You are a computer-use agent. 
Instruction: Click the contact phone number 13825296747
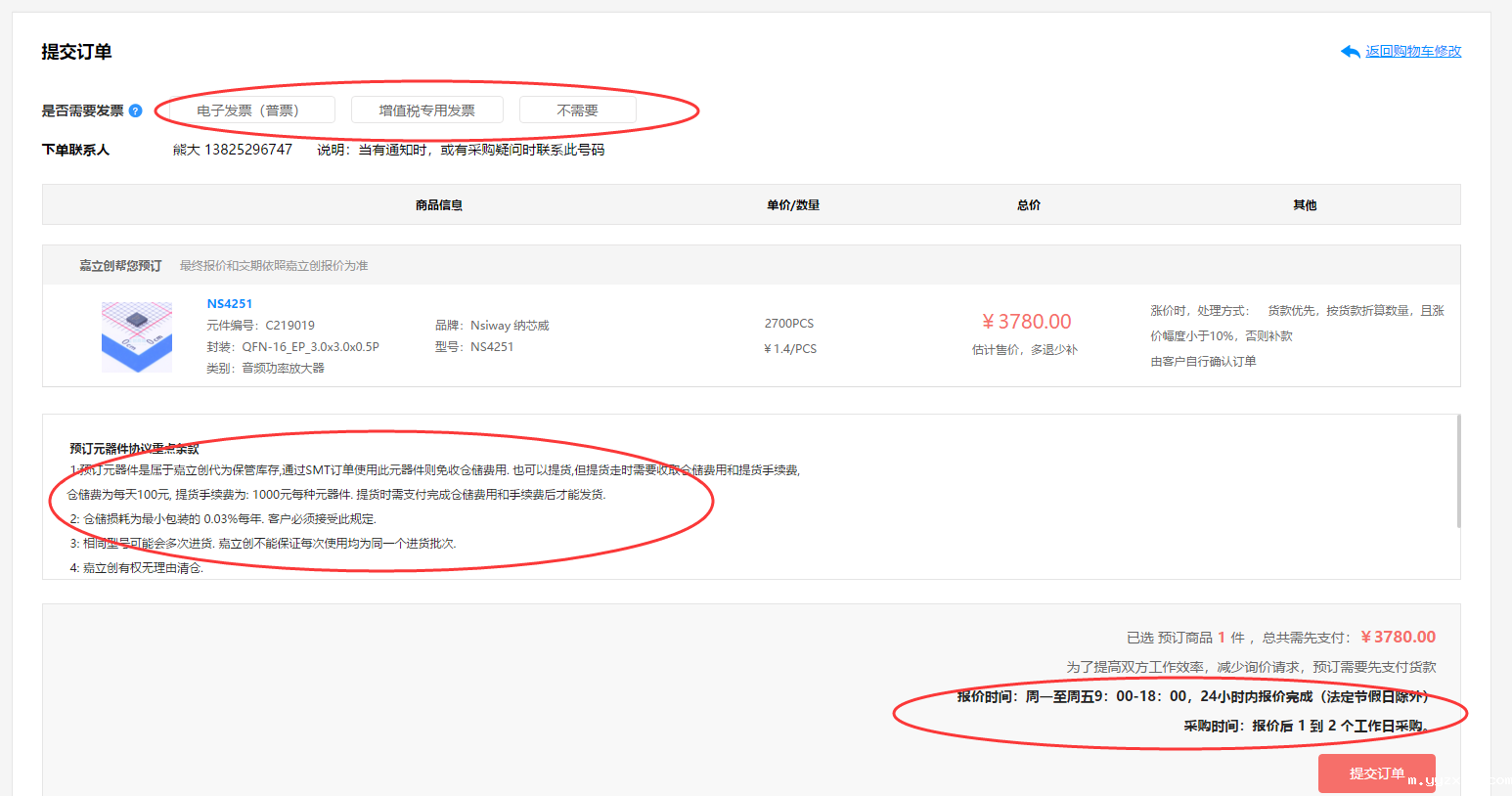tap(247, 150)
